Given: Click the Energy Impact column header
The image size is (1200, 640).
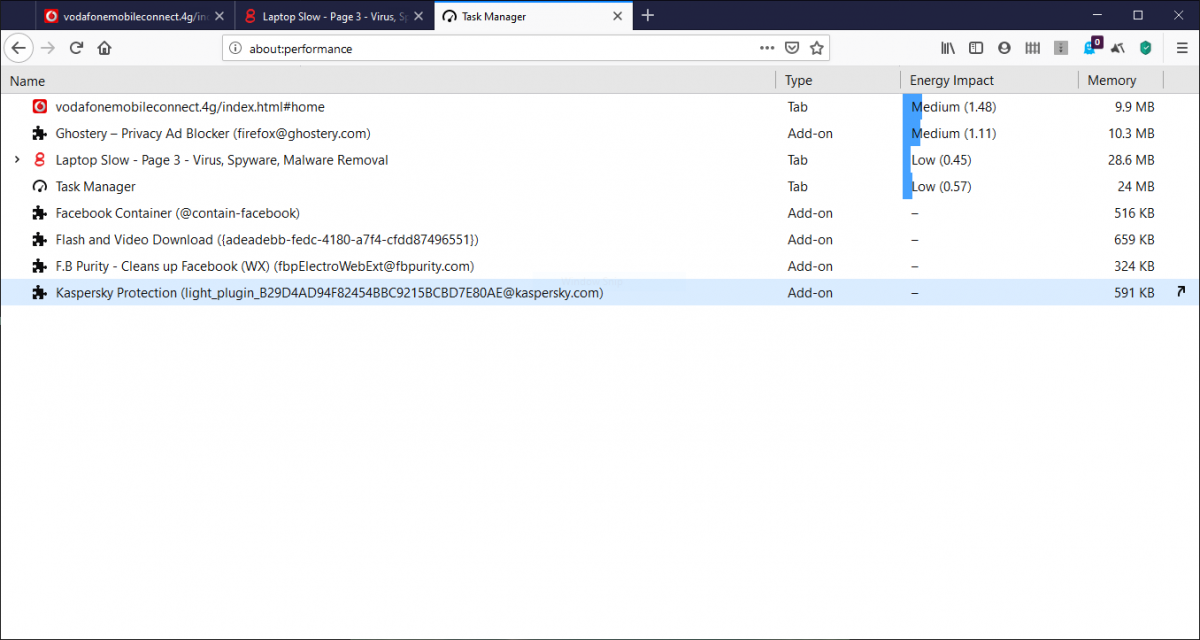Looking at the screenshot, I should click(989, 81).
